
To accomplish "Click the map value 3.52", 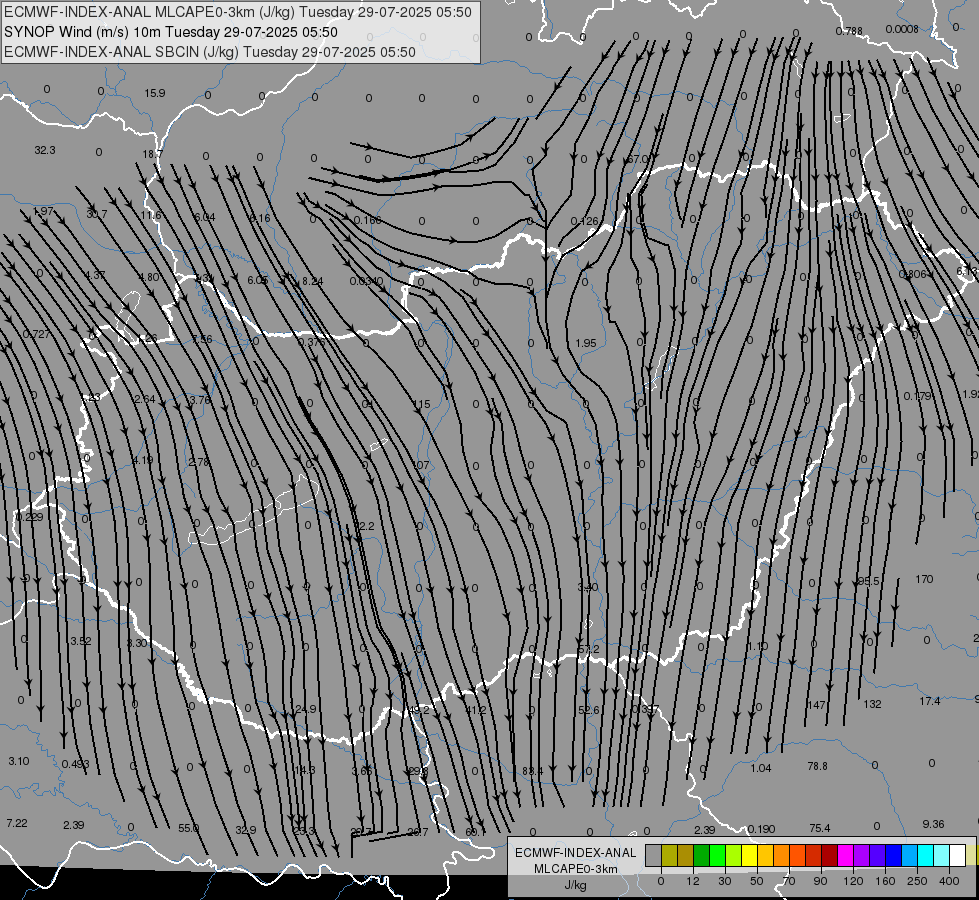I will tap(81, 641).
